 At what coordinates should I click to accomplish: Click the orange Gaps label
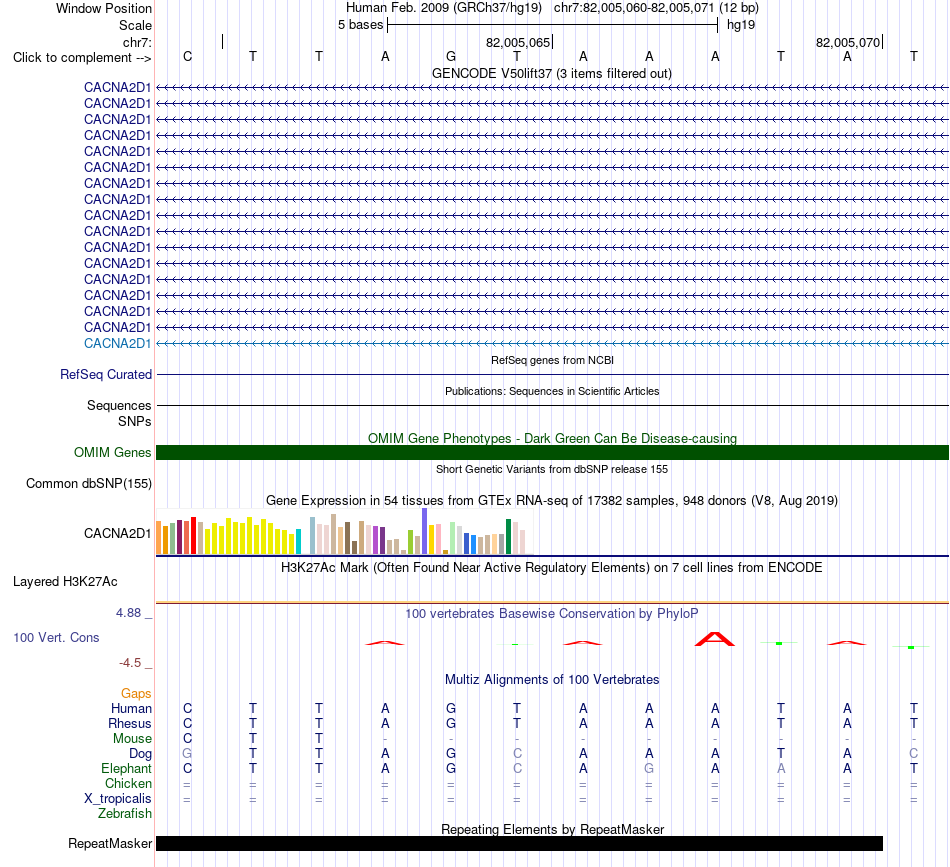136,693
